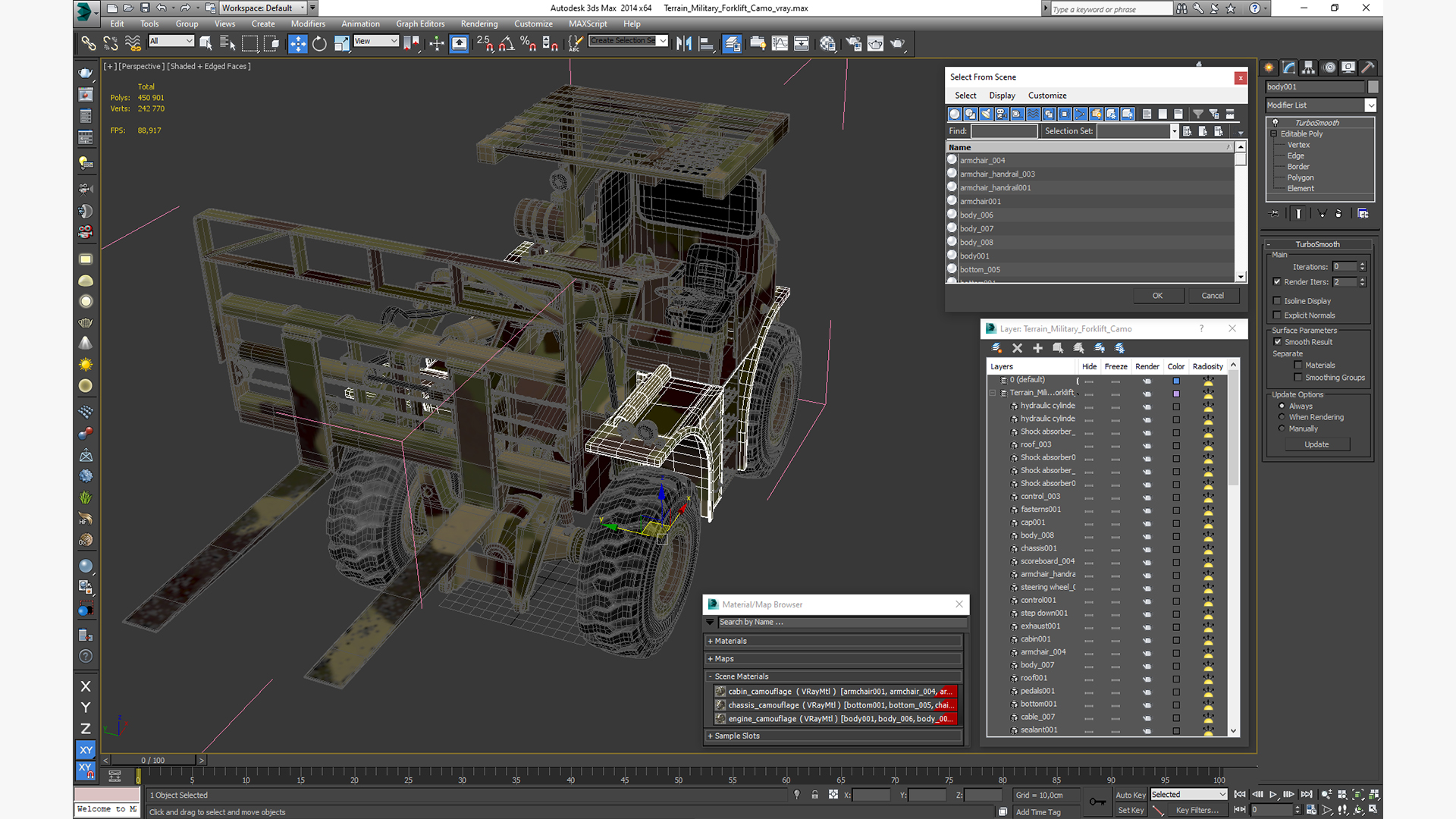Open the Graph Editors menu

click(420, 24)
